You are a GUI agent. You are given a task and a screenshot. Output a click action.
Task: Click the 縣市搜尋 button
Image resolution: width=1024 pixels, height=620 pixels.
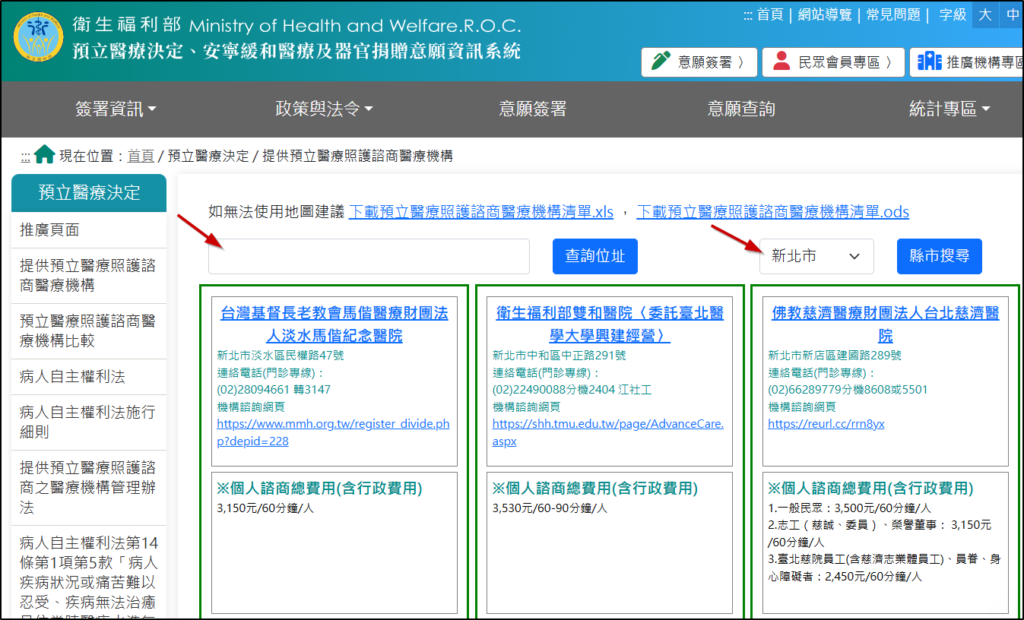pos(939,256)
